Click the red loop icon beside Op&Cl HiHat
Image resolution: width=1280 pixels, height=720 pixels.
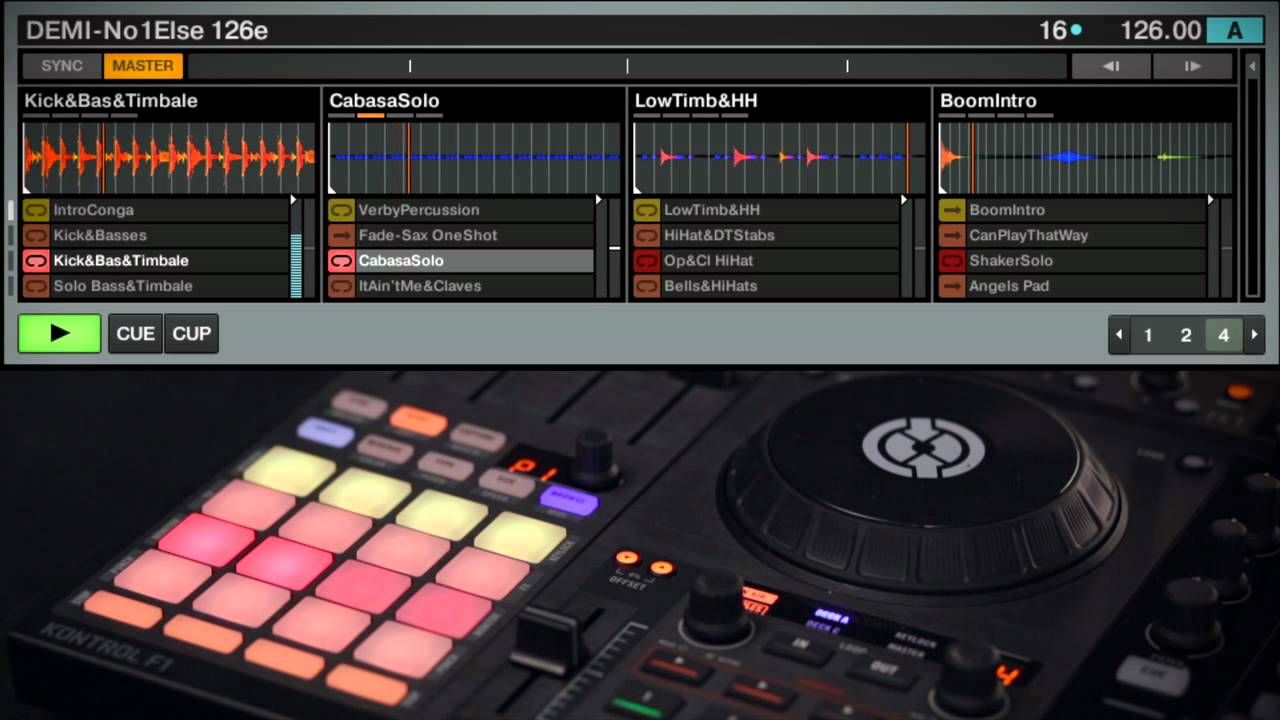pos(647,260)
